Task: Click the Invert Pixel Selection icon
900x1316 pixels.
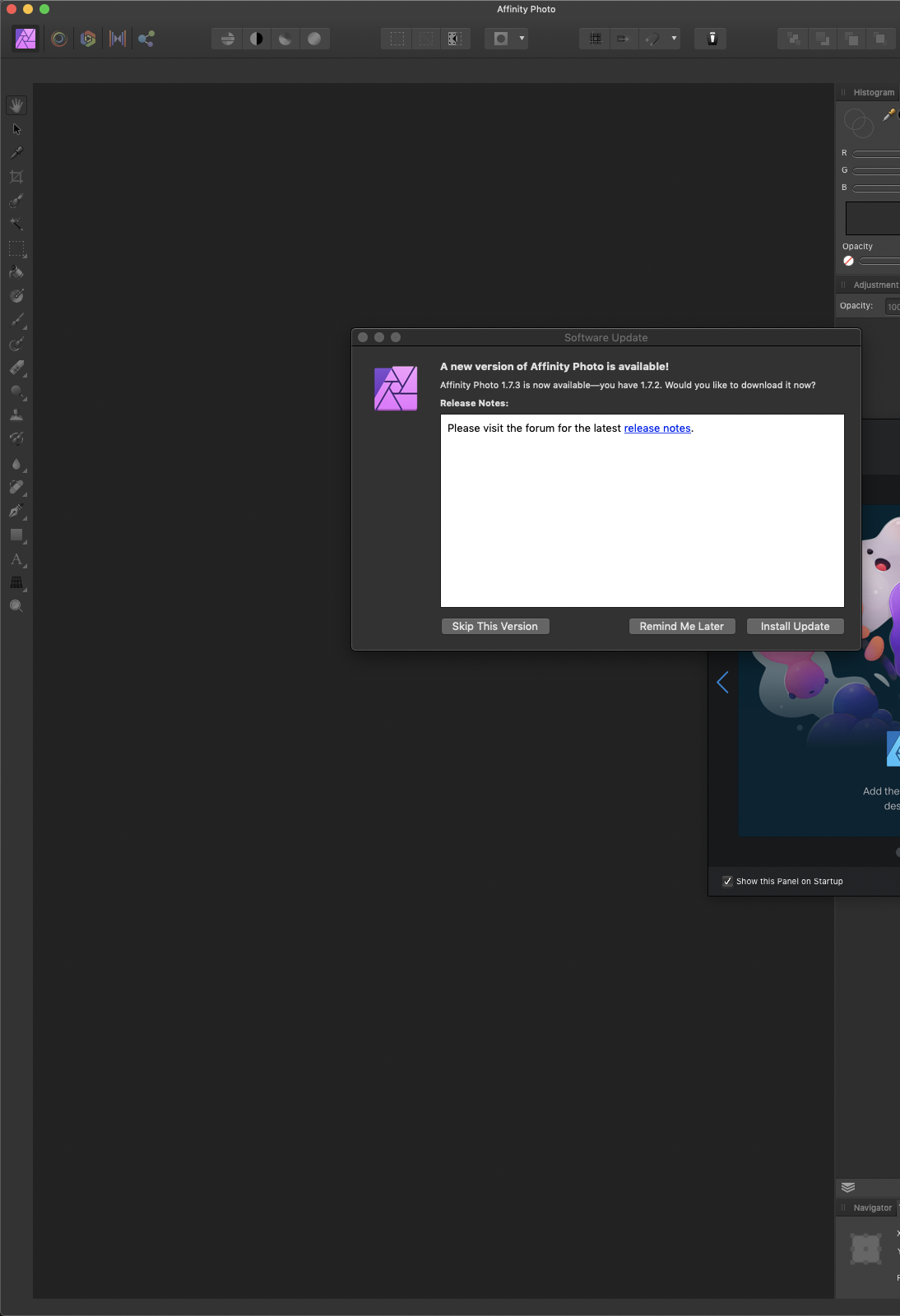Action: (x=455, y=39)
